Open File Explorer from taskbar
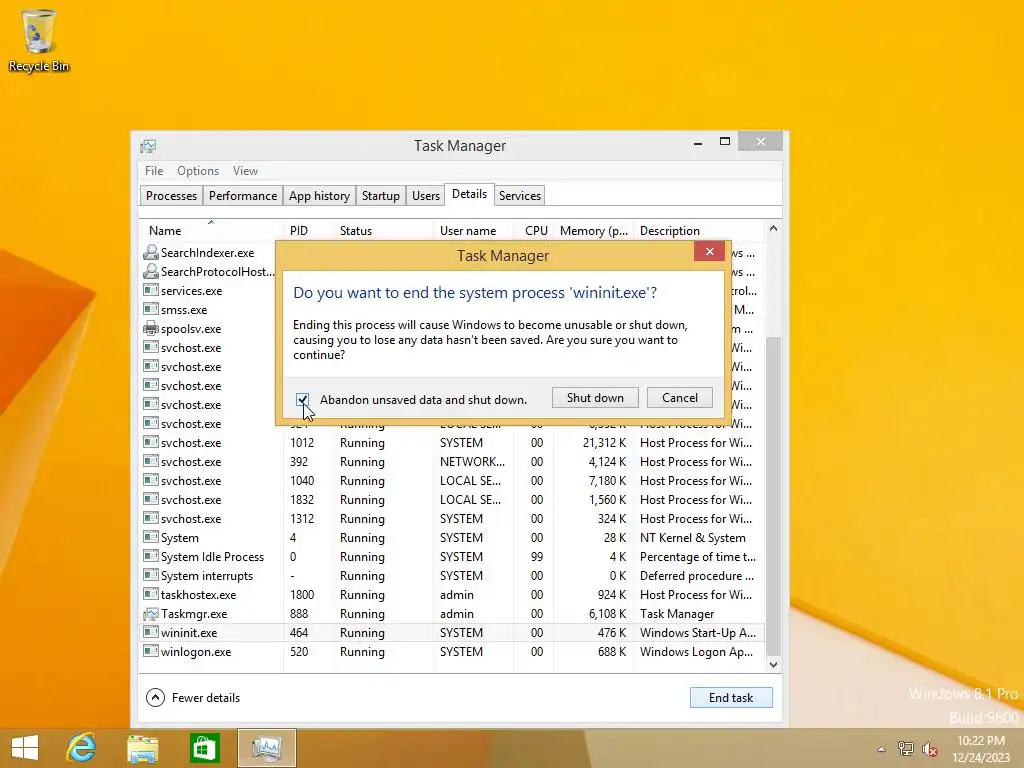1024x768 pixels. click(x=142, y=748)
